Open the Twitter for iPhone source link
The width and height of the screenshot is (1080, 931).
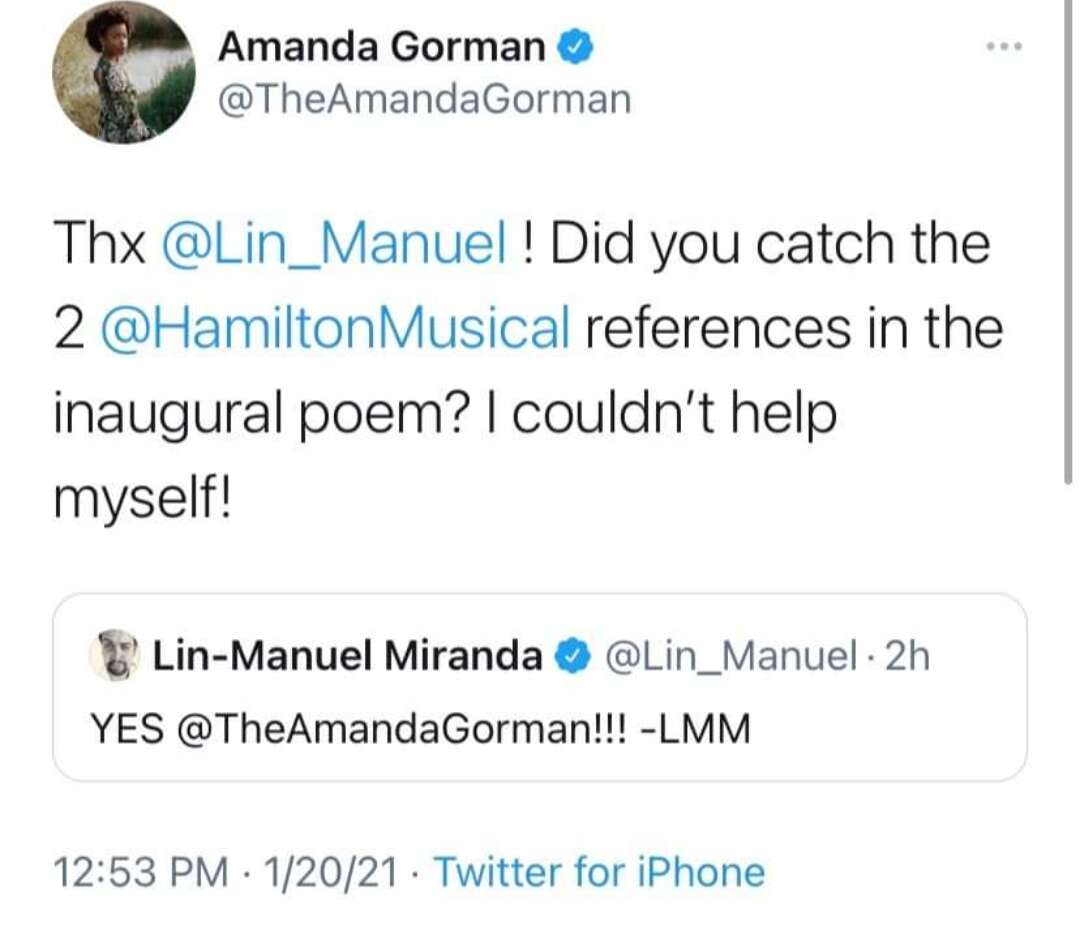(598, 872)
